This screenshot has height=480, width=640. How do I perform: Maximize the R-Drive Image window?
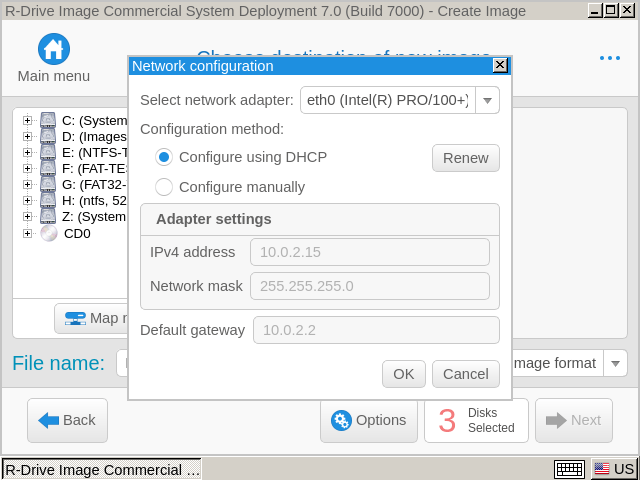click(x=611, y=10)
